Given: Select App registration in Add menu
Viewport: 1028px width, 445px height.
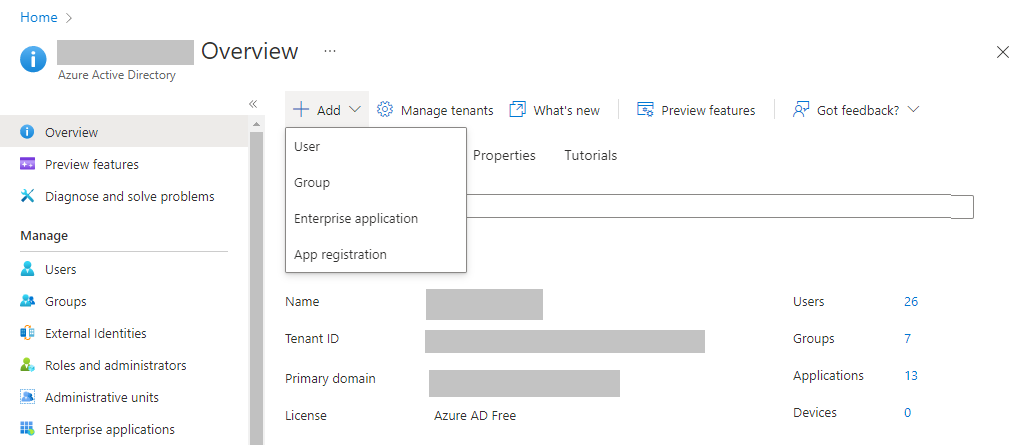Looking at the screenshot, I should coord(376,254).
